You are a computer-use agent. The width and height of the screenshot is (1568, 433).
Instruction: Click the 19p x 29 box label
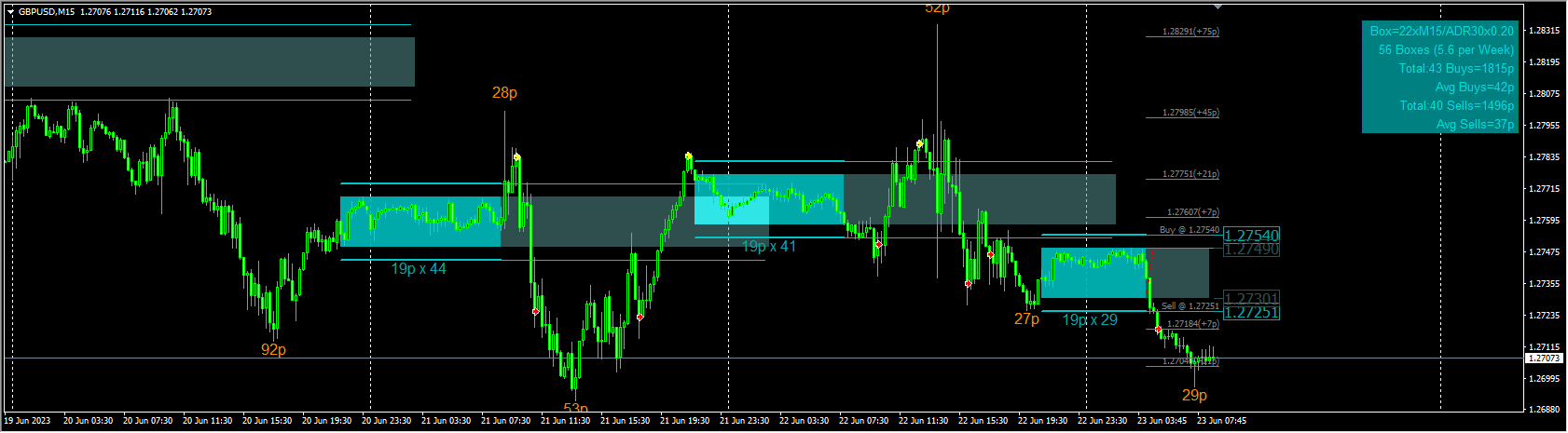pos(1090,320)
